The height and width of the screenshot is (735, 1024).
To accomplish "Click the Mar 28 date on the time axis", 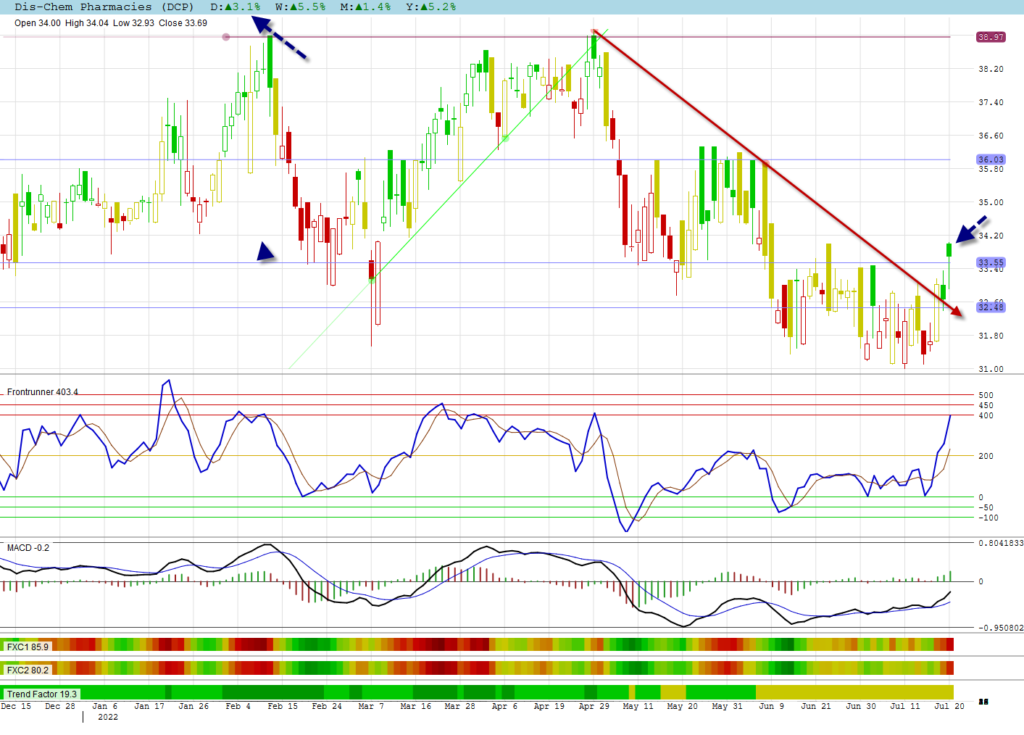I will coord(460,706).
